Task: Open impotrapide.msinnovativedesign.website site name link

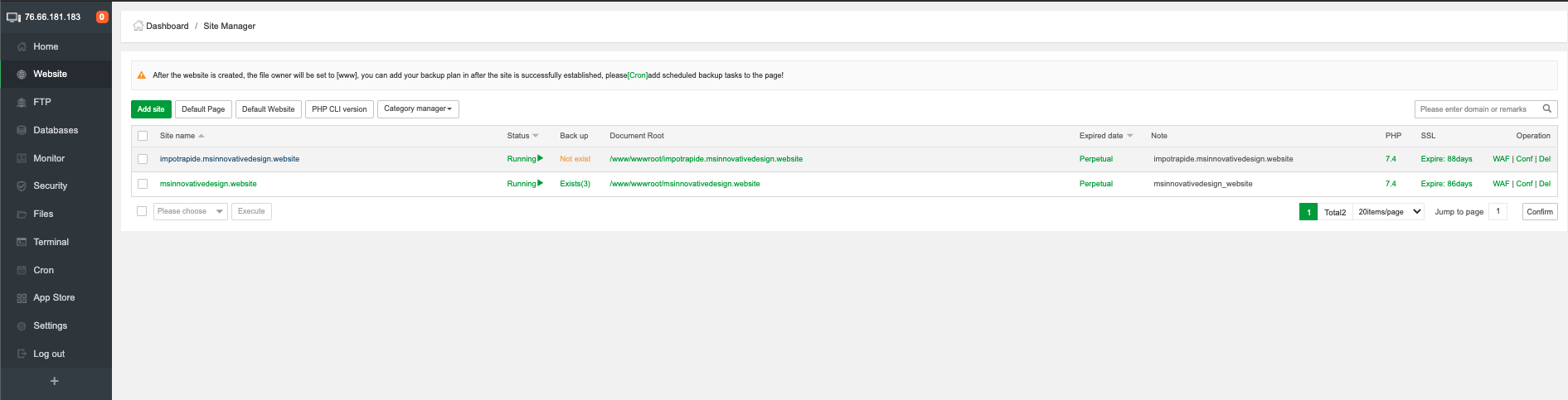Action: [x=230, y=159]
